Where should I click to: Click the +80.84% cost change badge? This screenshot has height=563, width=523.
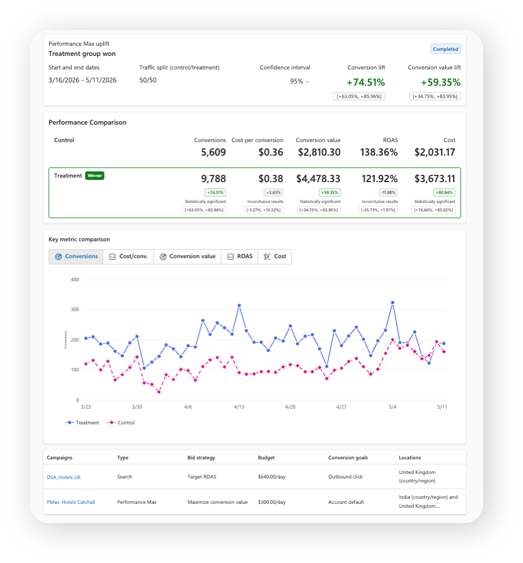444,192
